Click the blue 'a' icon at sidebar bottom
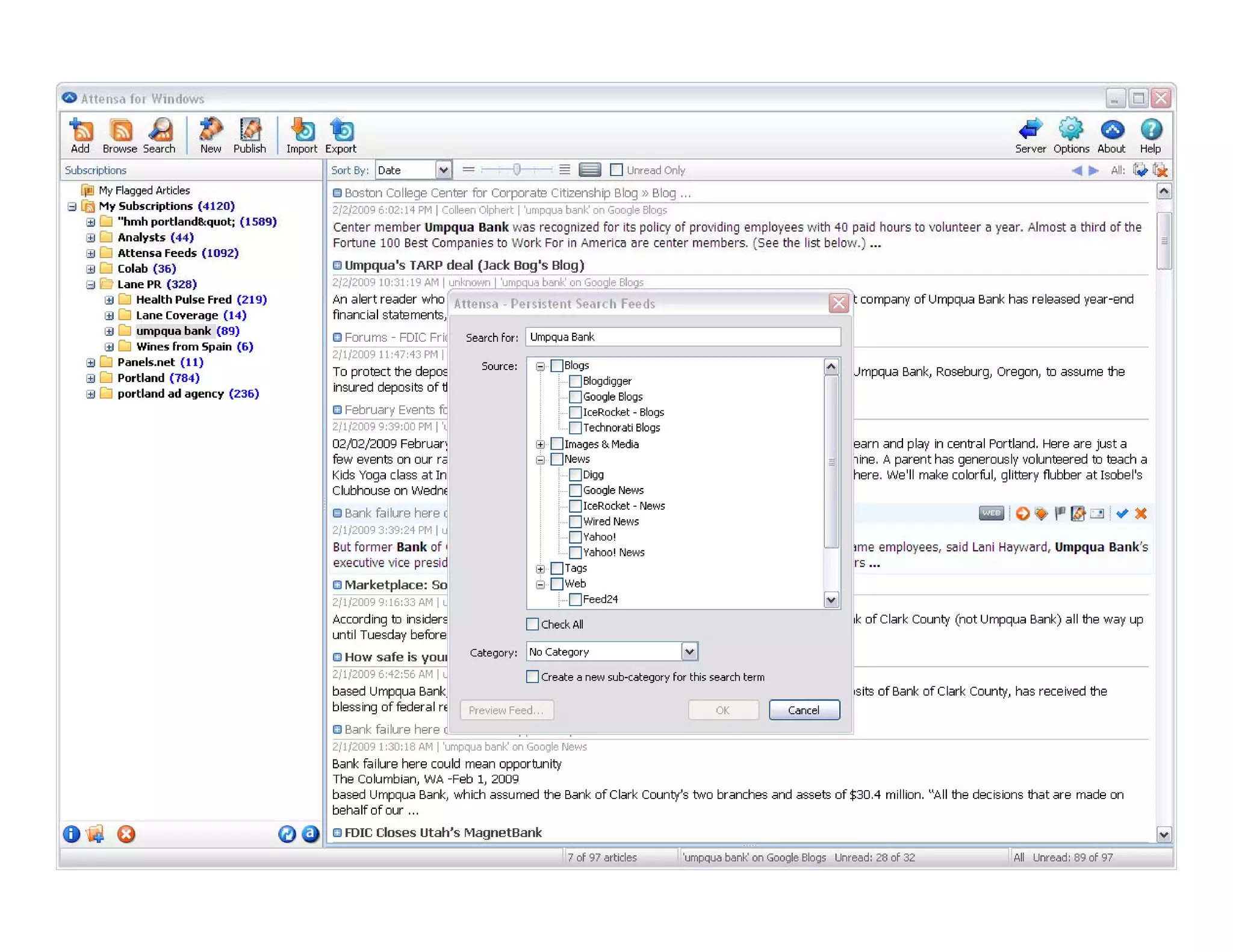 [x=310, y=833]
